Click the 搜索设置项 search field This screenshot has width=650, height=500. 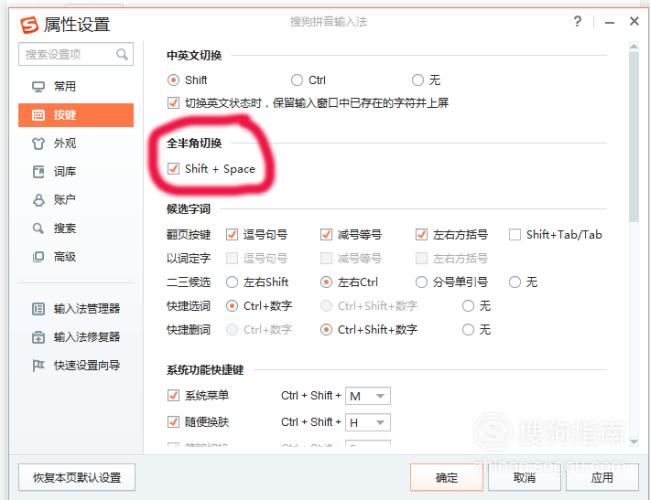[x=76, y=54]
